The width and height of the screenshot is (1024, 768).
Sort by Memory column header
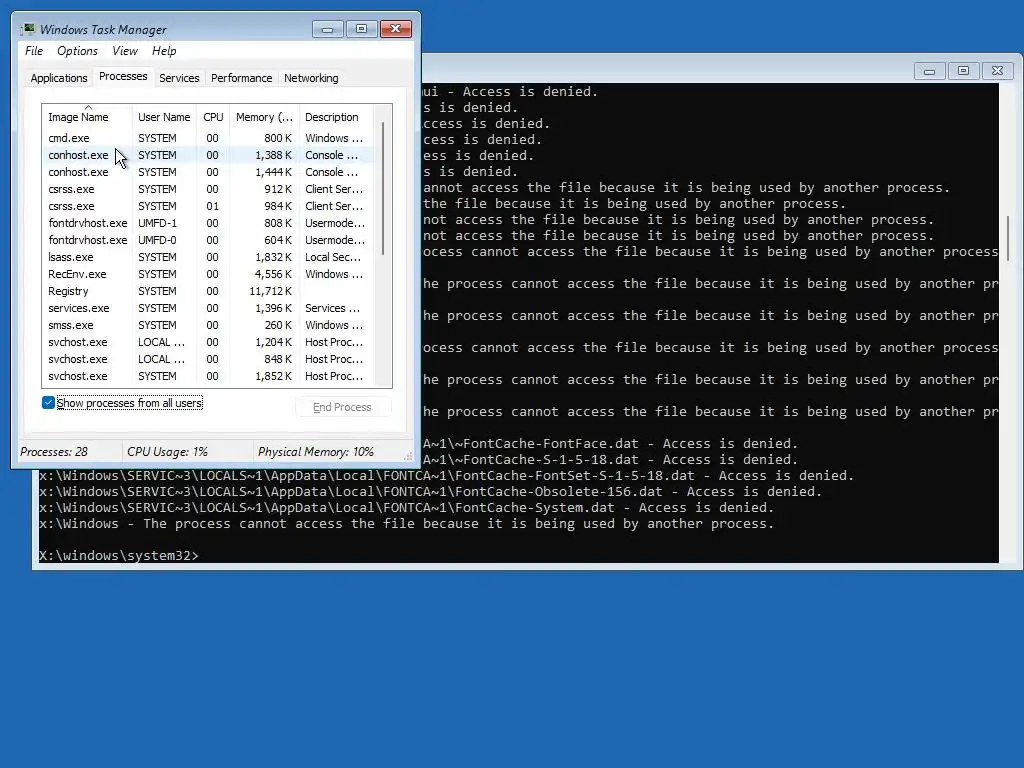point(264,117)
